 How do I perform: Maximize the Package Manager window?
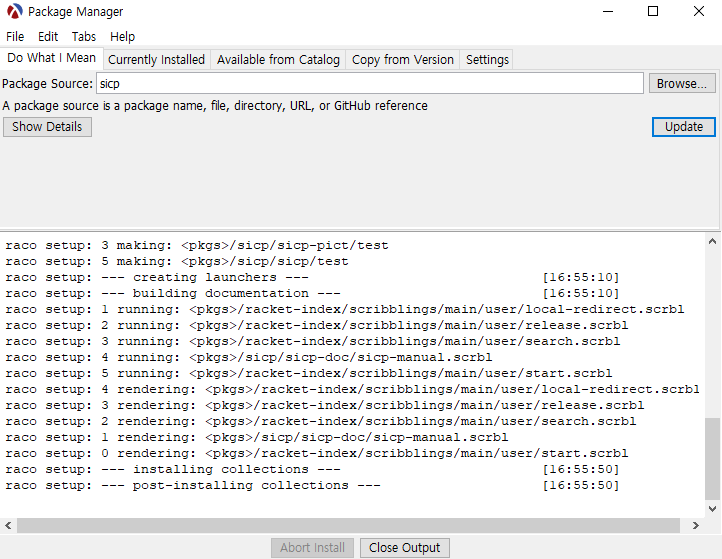pos(653,12)
